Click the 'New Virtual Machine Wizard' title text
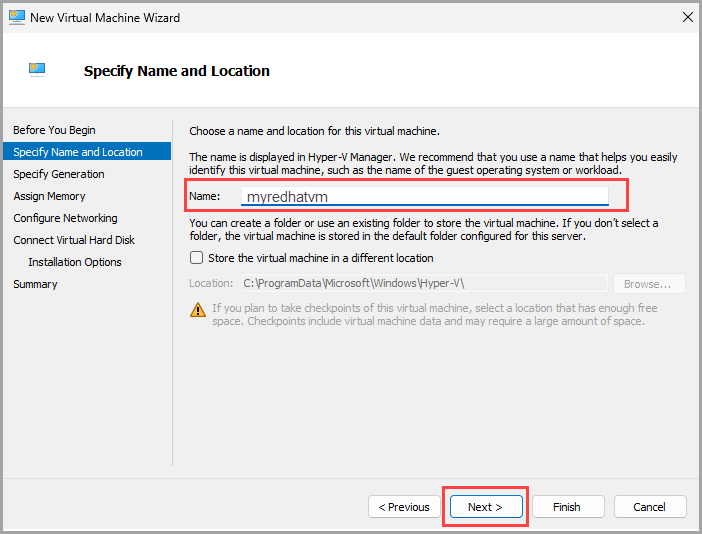 click(105, 17)
